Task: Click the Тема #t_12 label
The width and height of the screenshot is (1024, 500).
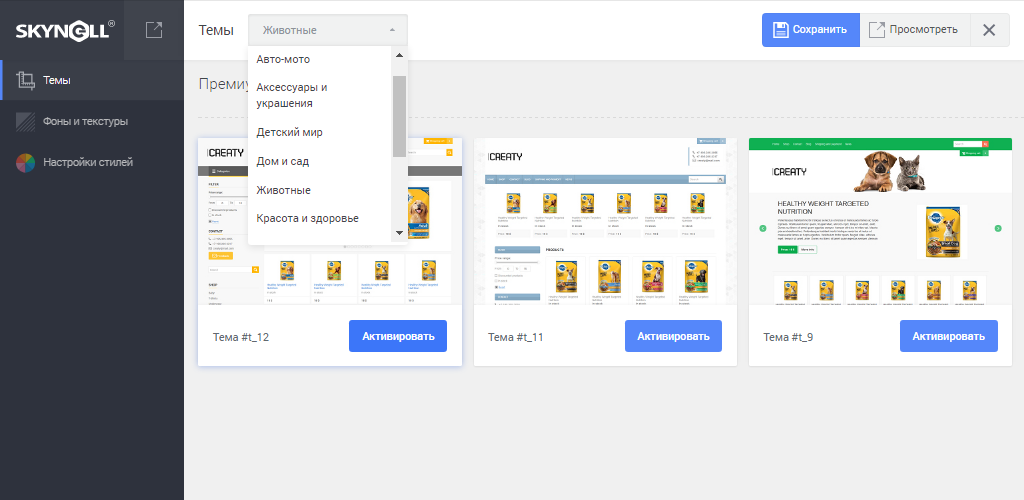Action: point(241,337)
